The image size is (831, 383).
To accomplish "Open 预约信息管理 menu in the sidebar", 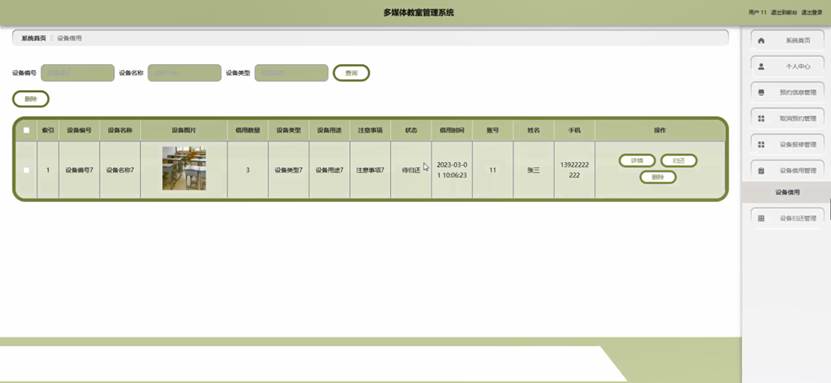I will pyautogui.click(x=788, y=93).
